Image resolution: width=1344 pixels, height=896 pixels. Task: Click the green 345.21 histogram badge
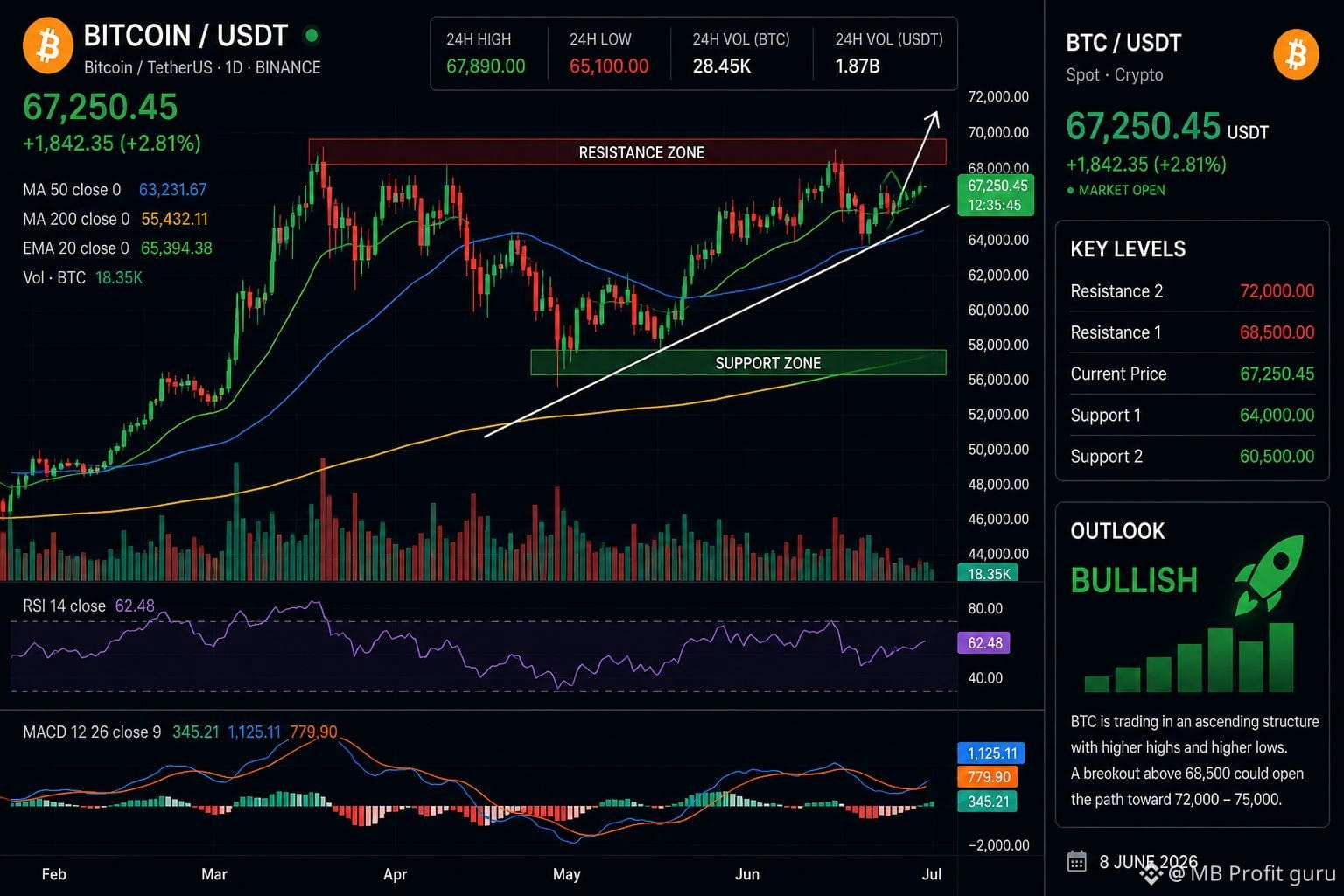tap(988, 801)
